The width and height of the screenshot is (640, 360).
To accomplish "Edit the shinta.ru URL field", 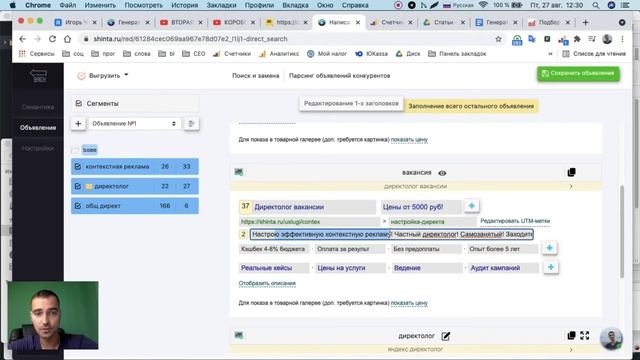I will coord(309,222).
